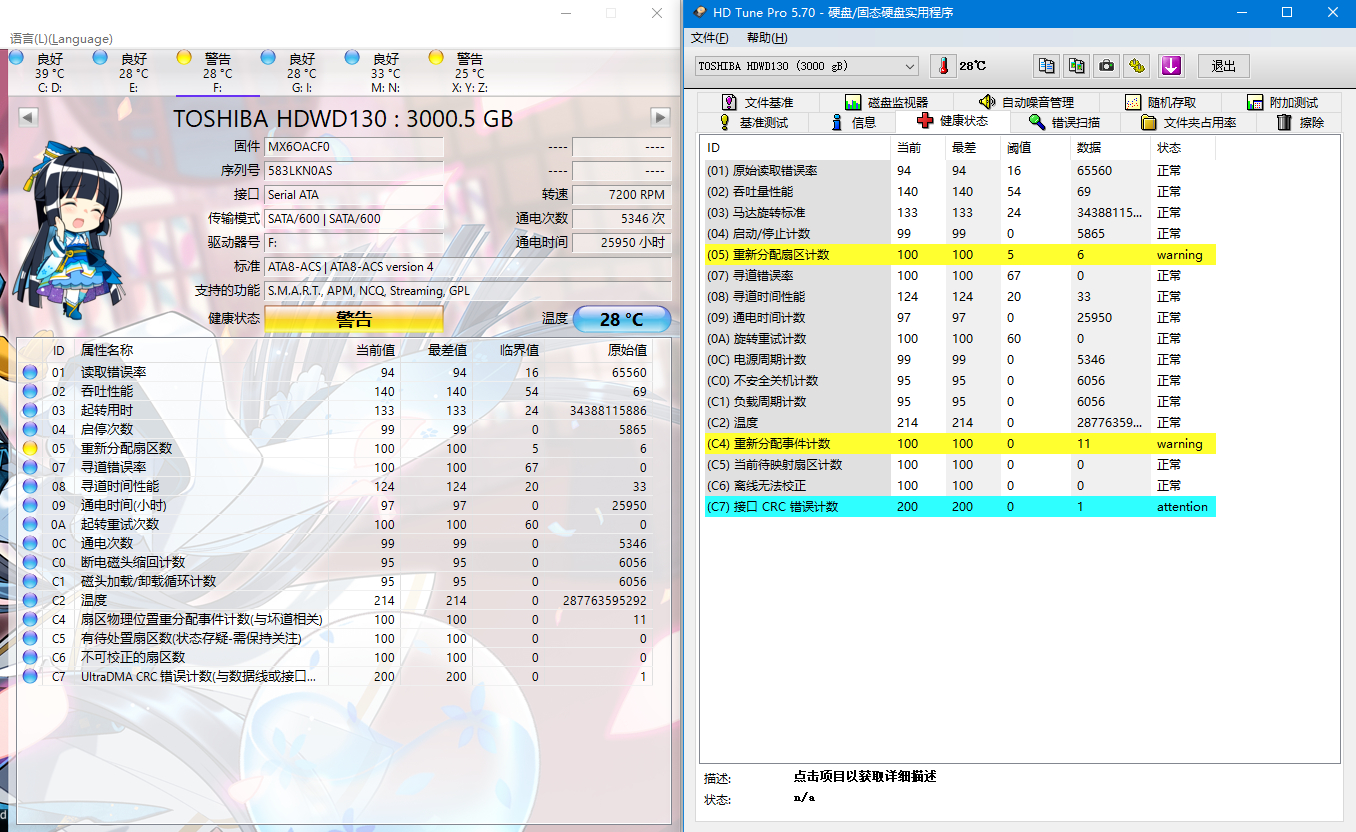Click the blue status circle for 温度 row C2
Viewport: 1356px width, 832px height.
tap(30, 600)
